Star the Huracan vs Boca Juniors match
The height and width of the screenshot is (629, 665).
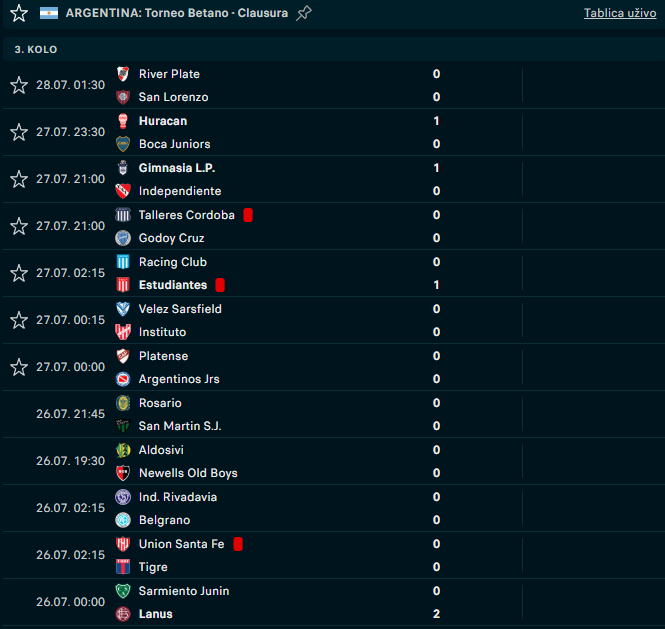point(19,132)
